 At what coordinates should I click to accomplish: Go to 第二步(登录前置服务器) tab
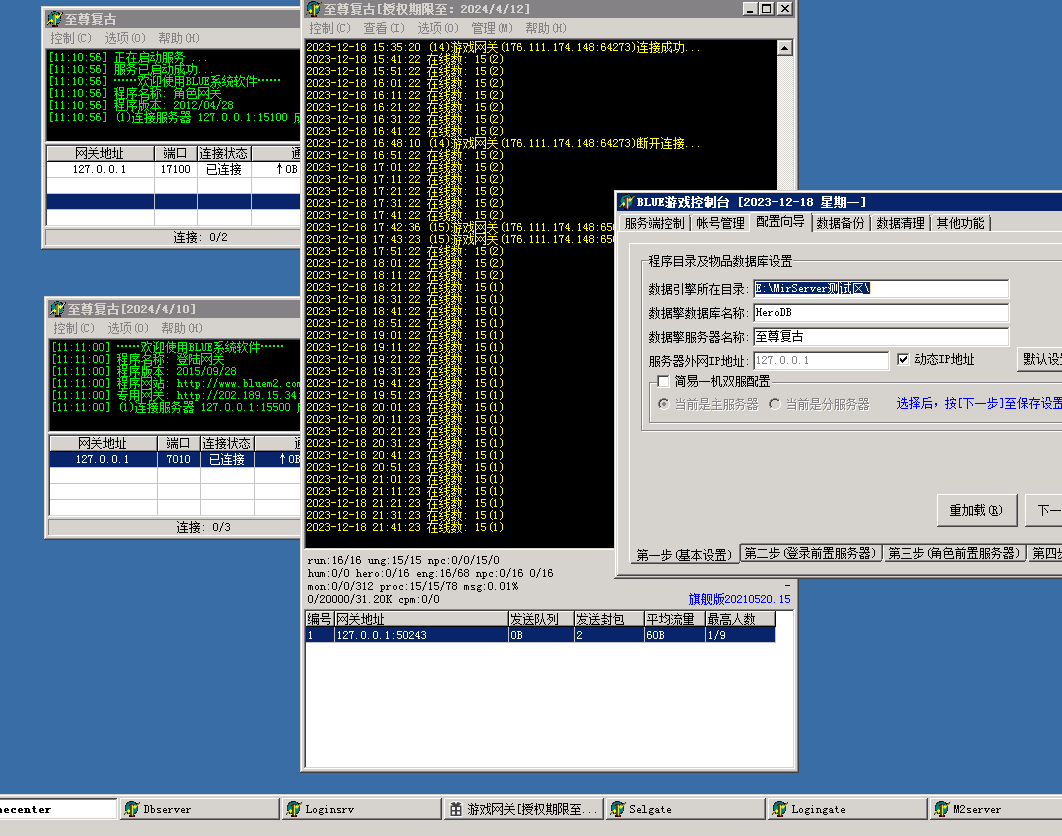[811, 553]
